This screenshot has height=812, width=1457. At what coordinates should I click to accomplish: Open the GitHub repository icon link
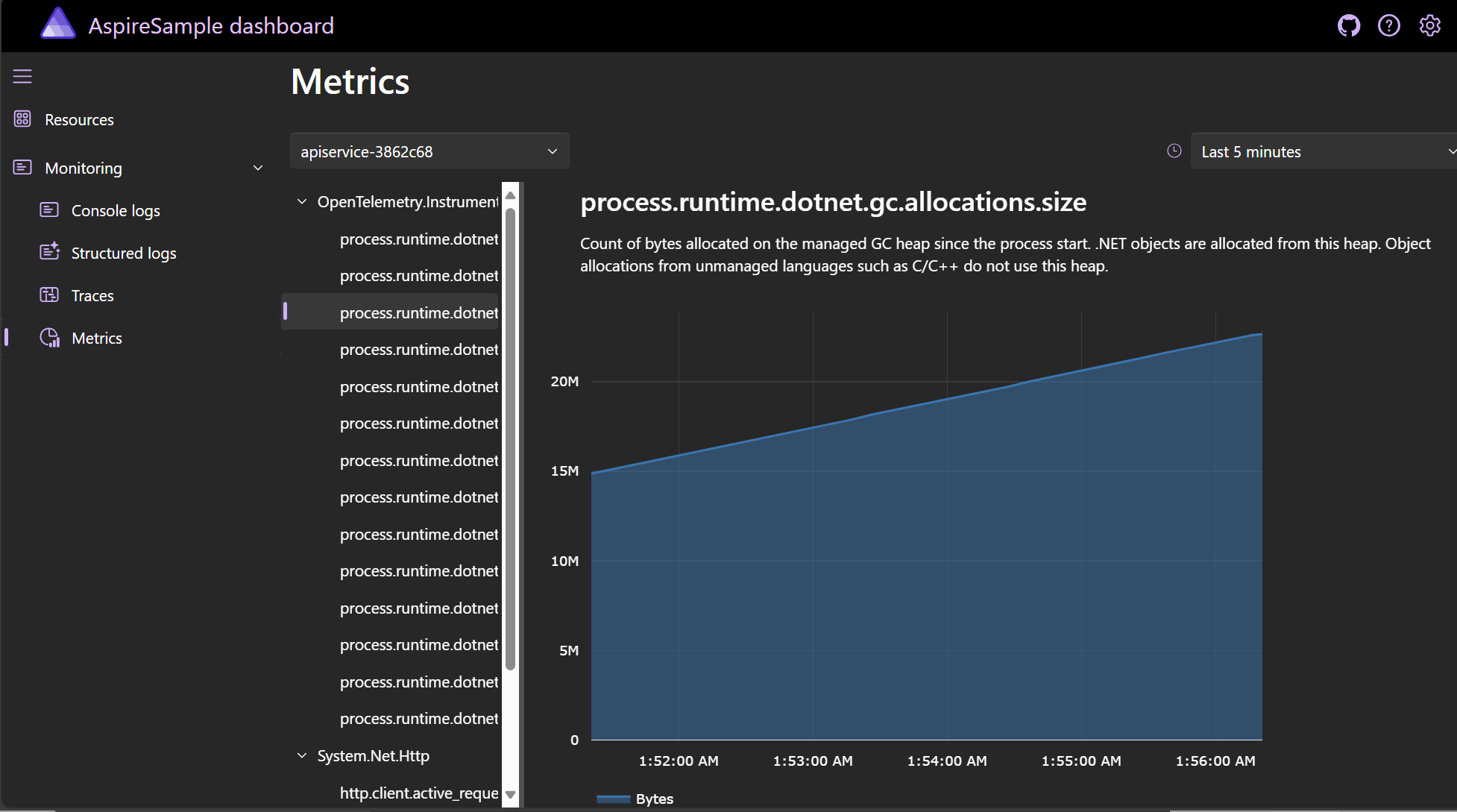[x=1349, y=26]
